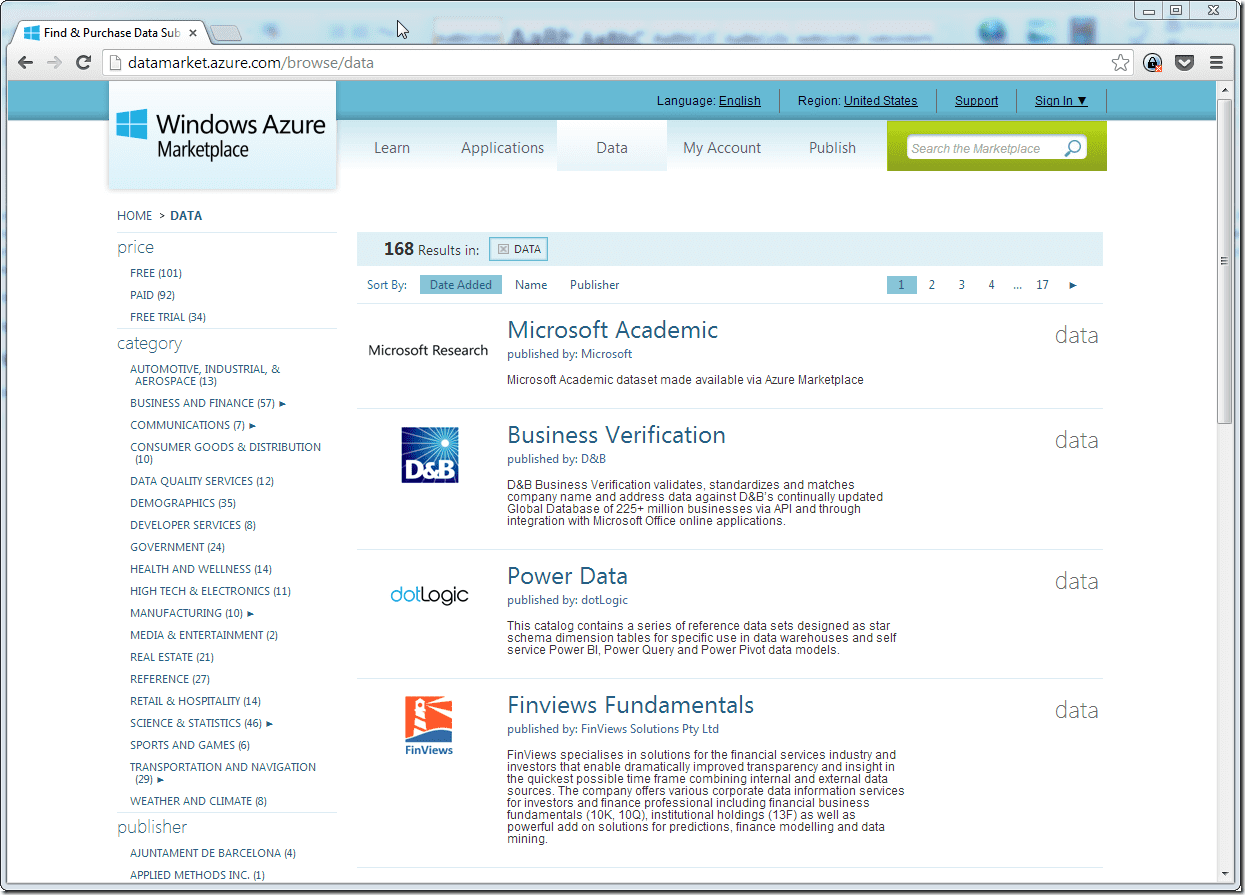Click the Microsoft Research logo
1245x895 pixels.
428,350
